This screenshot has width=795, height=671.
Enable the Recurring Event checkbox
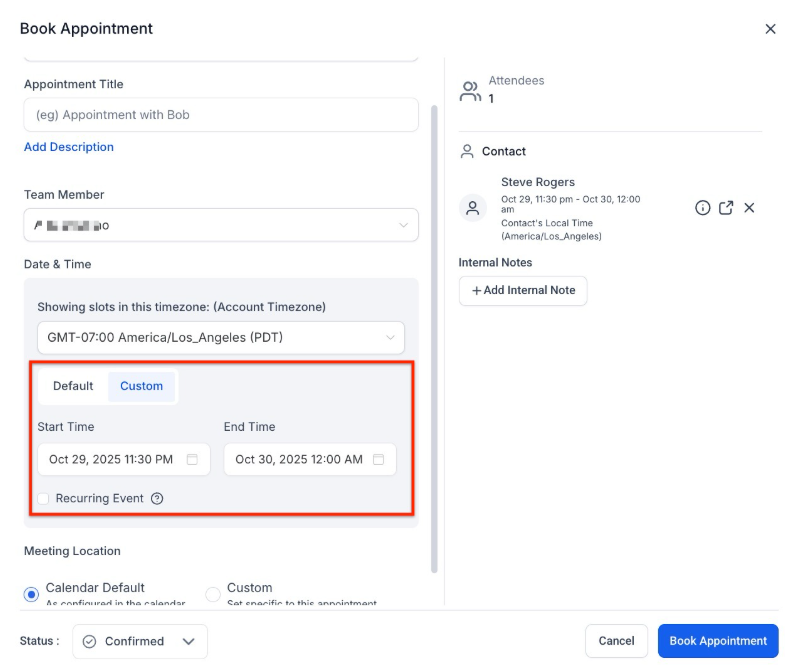pos(43,499)
